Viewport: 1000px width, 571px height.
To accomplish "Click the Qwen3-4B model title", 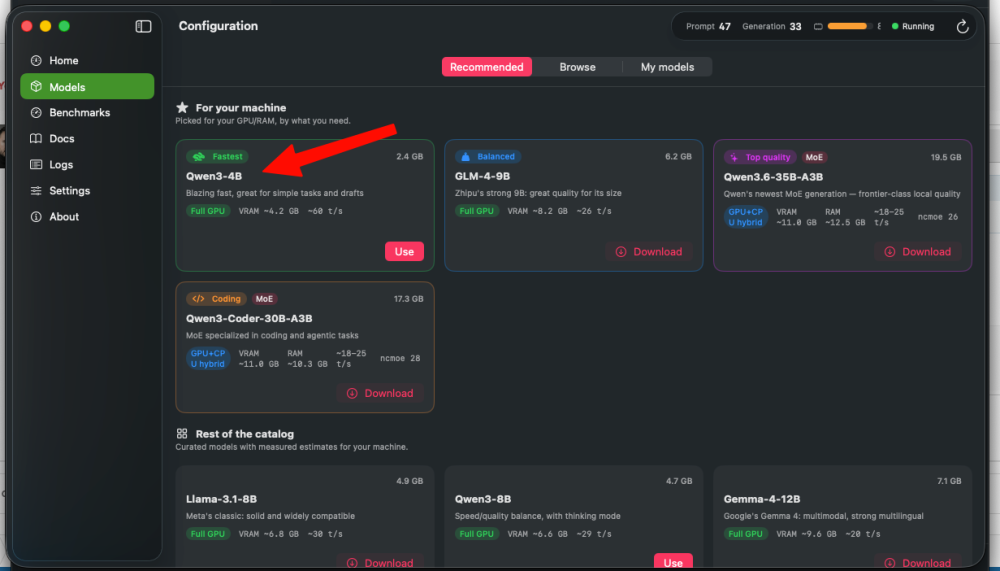I will point(214,176).
